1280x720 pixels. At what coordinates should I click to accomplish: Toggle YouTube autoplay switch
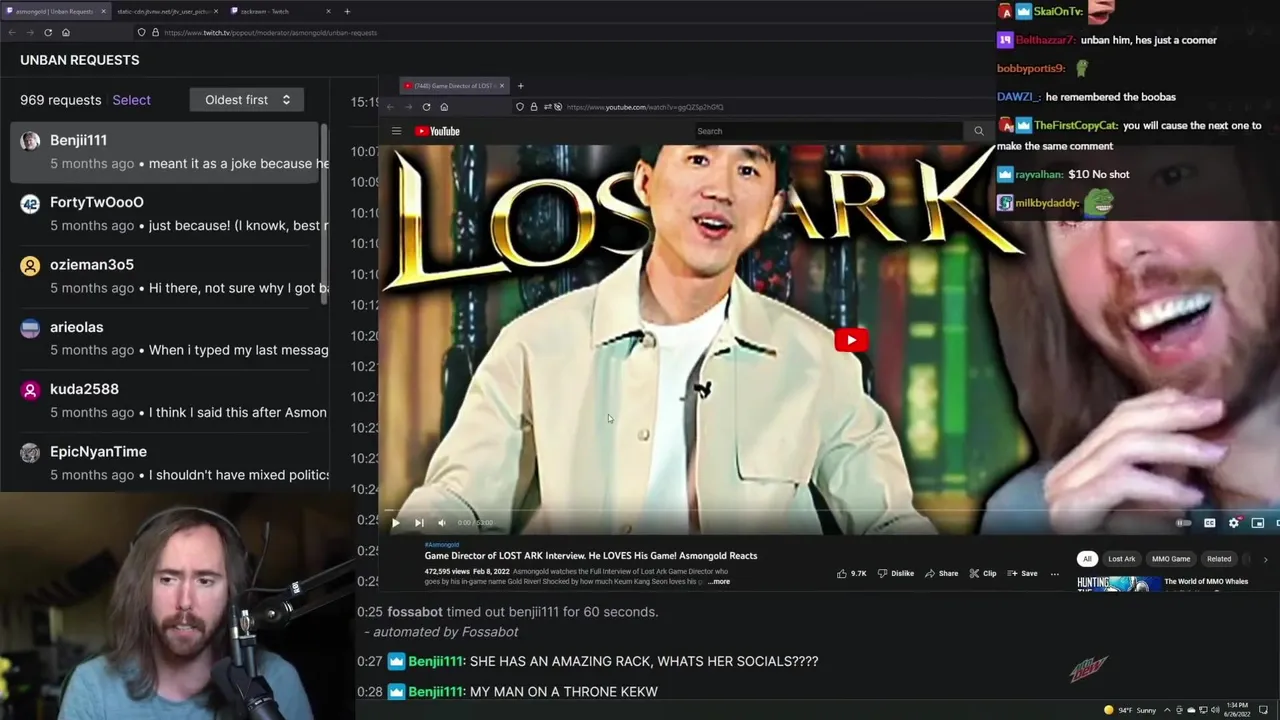1184,523
